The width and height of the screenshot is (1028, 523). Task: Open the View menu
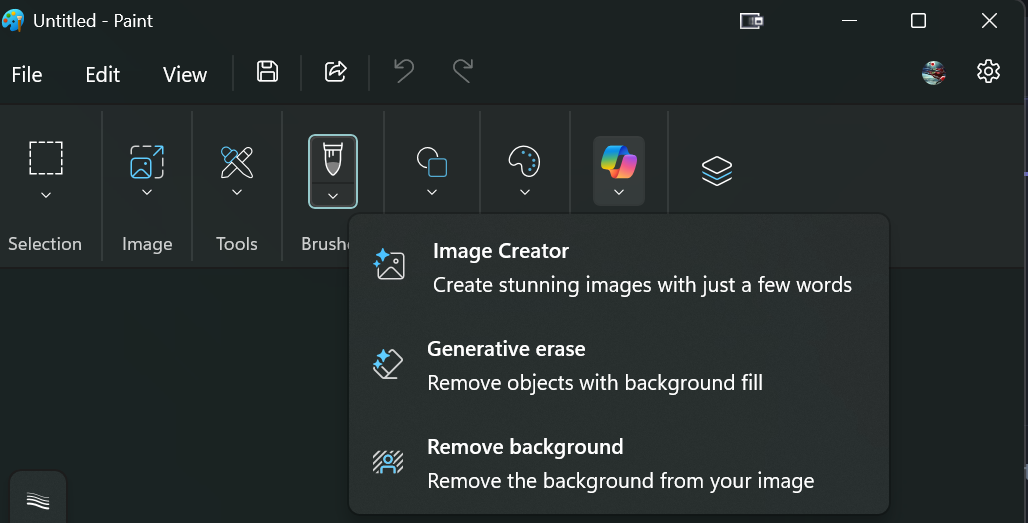(x=185, y=75)
